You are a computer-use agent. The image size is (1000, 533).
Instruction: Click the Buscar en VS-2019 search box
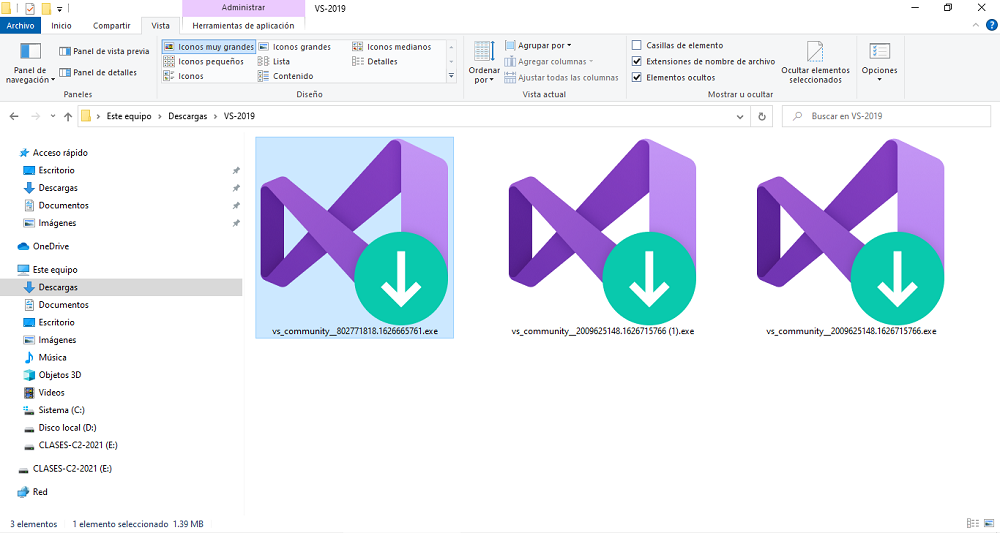pyautogui.click(x=886, y=116)
